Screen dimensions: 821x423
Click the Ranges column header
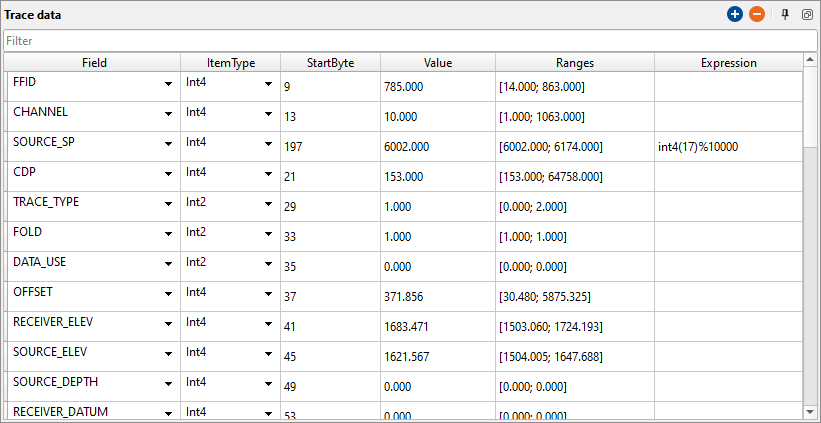[575, 62]
